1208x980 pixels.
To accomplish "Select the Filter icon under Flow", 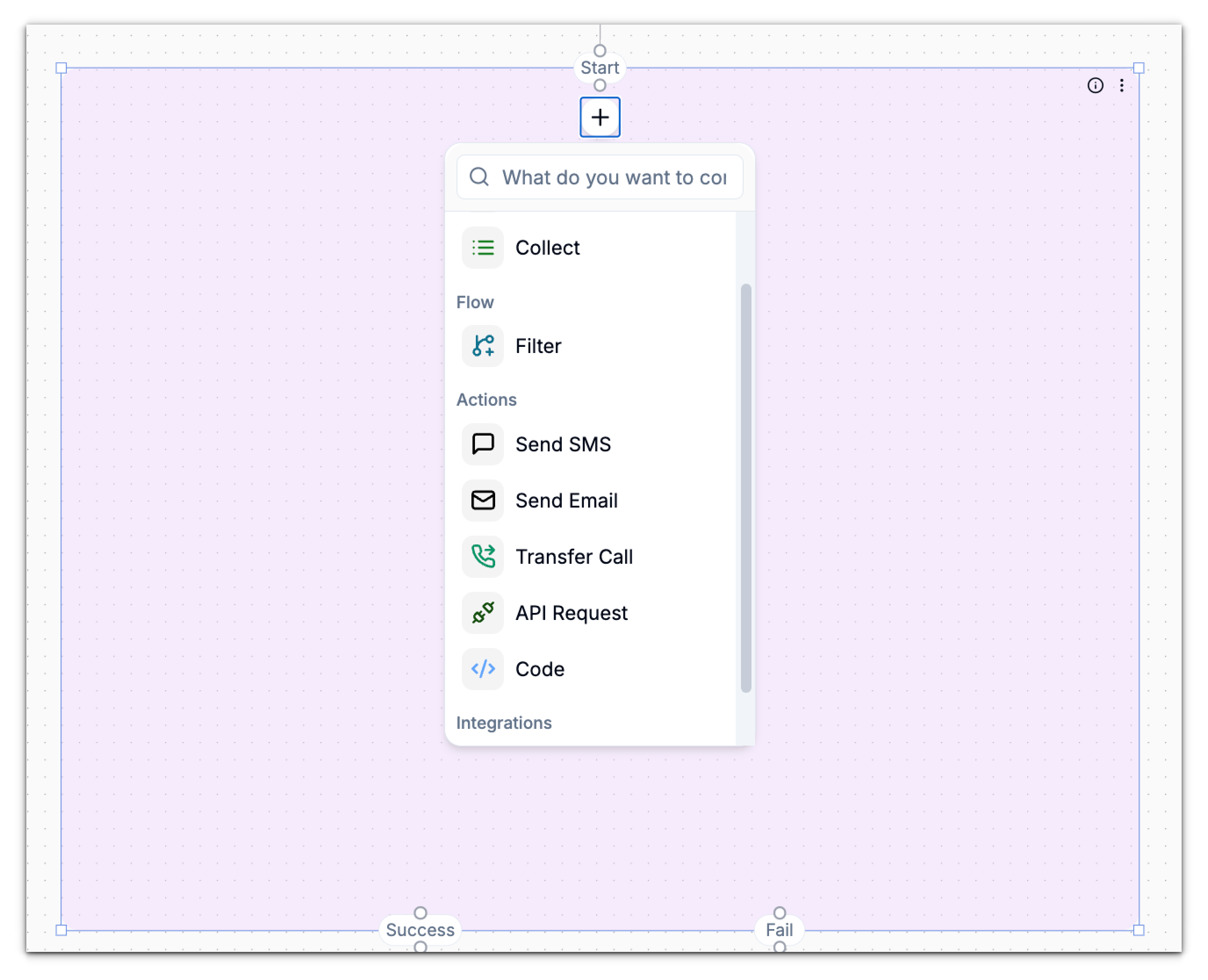I will coord(483,346).
